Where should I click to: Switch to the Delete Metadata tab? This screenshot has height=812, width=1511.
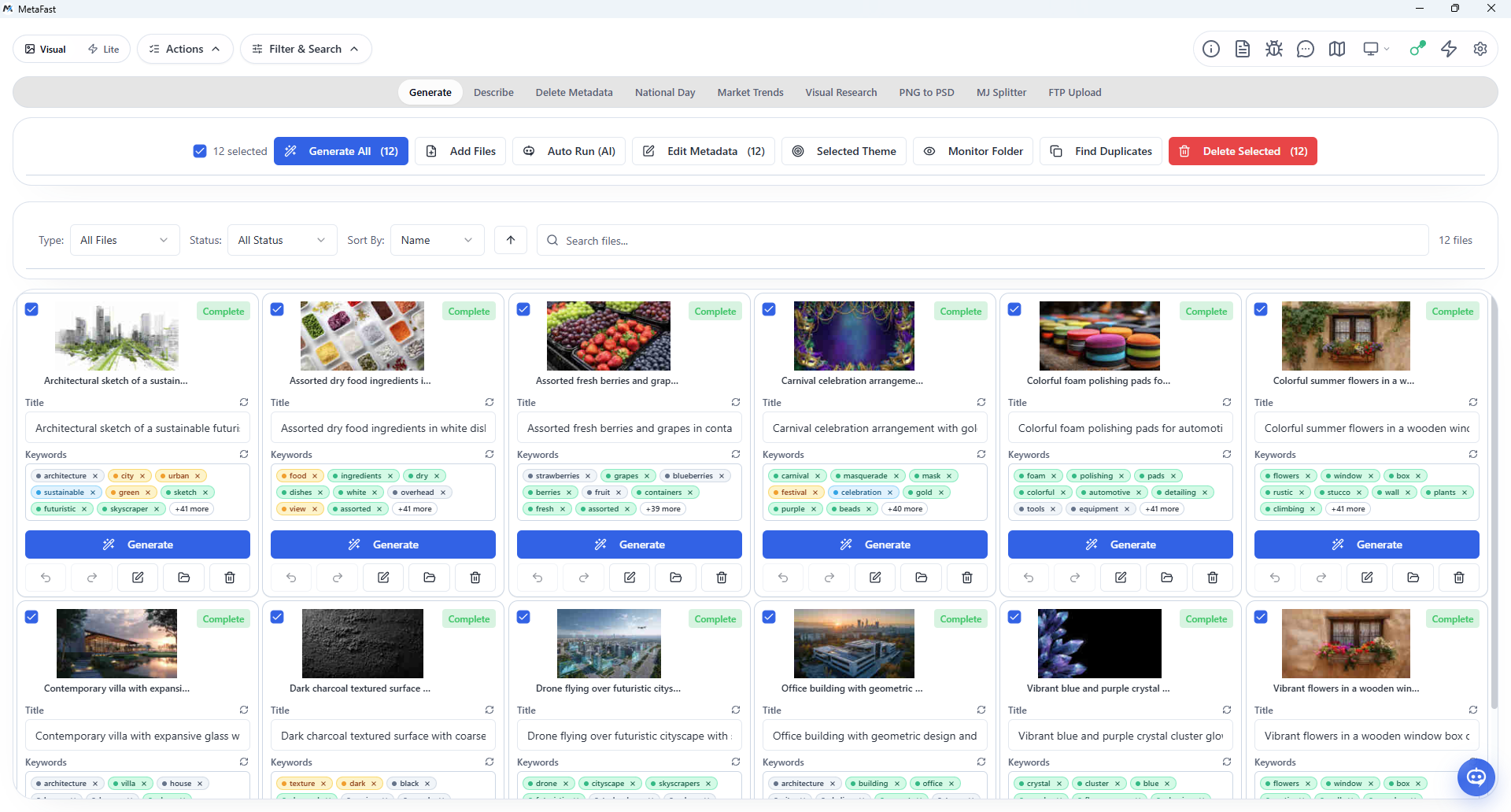pos(574,92)
